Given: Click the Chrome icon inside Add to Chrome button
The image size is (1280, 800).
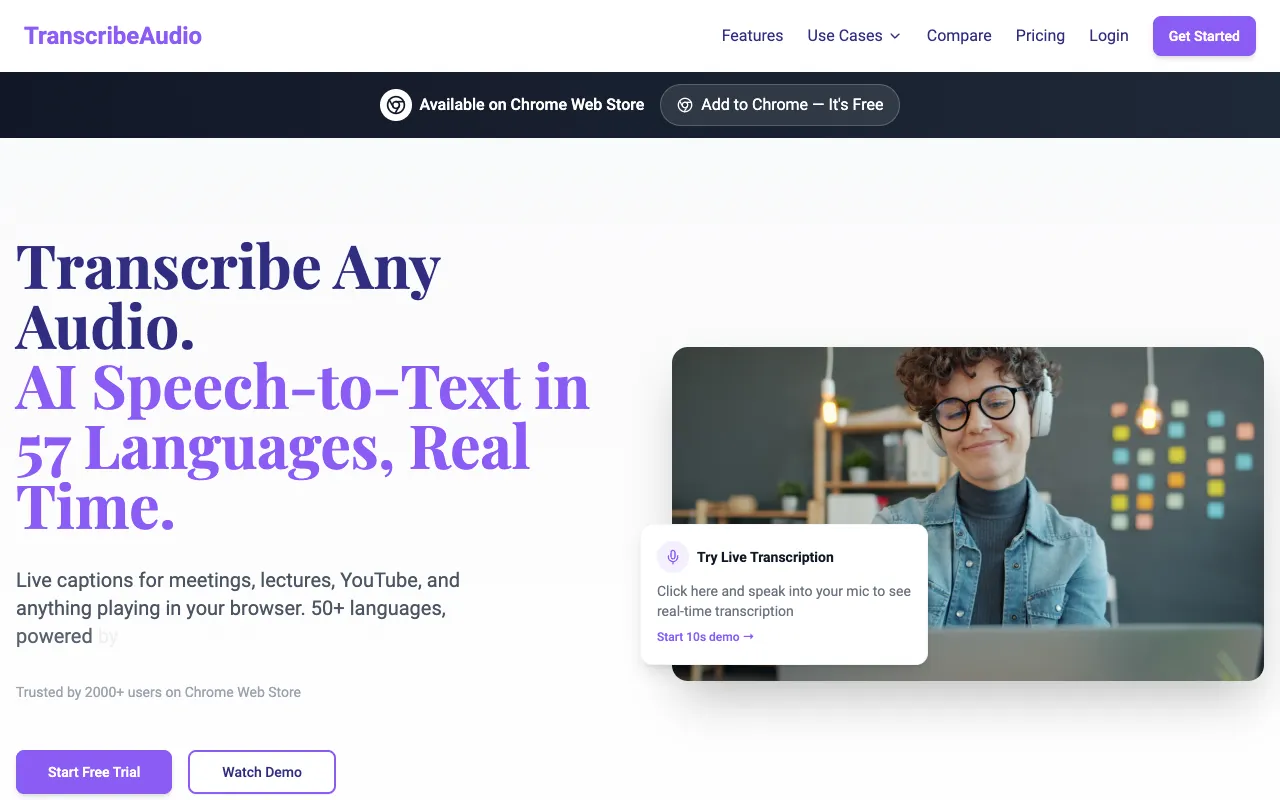Looking at the screenshot, I should (x=685, y=105).
